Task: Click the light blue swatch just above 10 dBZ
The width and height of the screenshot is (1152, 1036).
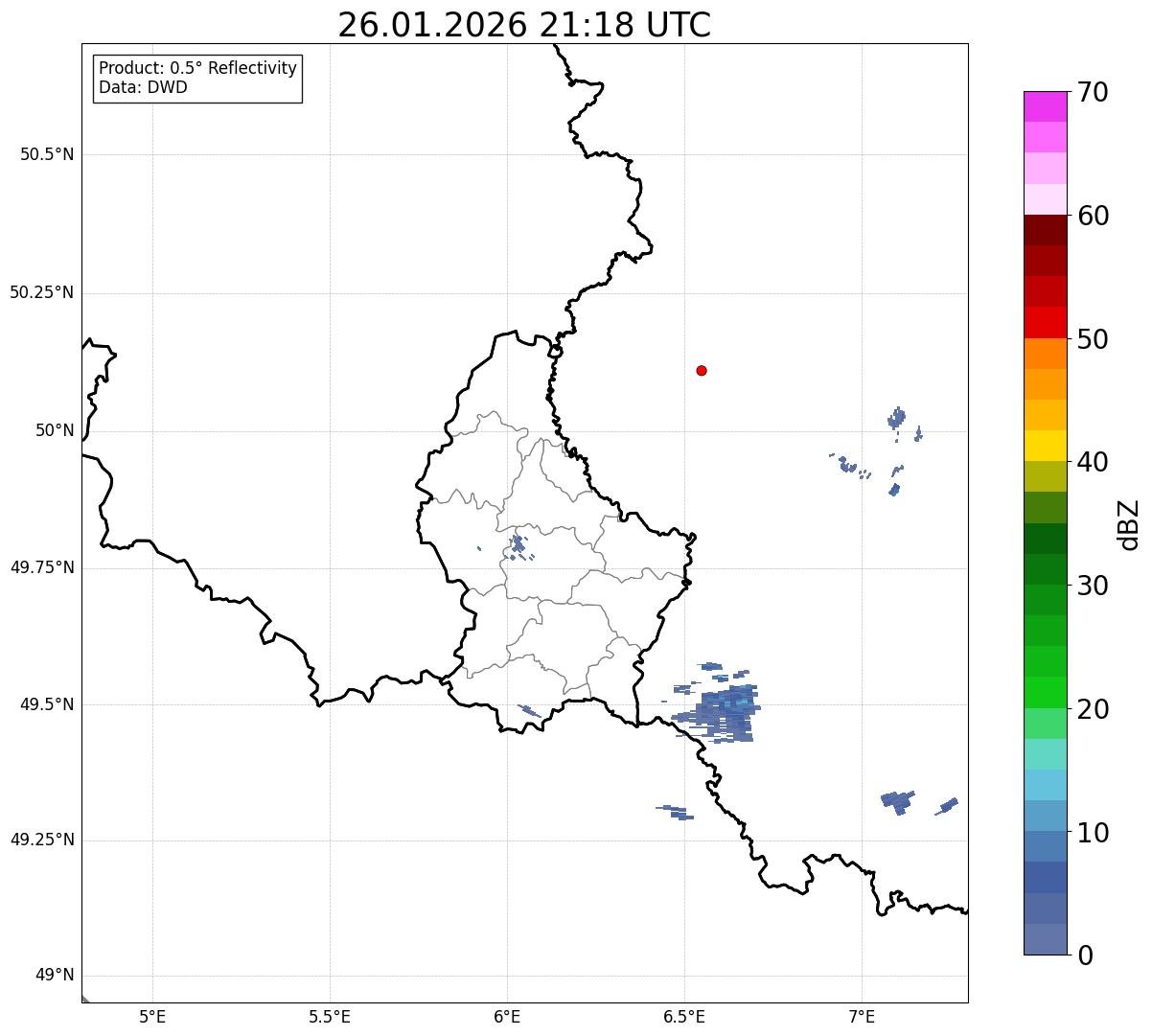Action: click(1046, 816)
